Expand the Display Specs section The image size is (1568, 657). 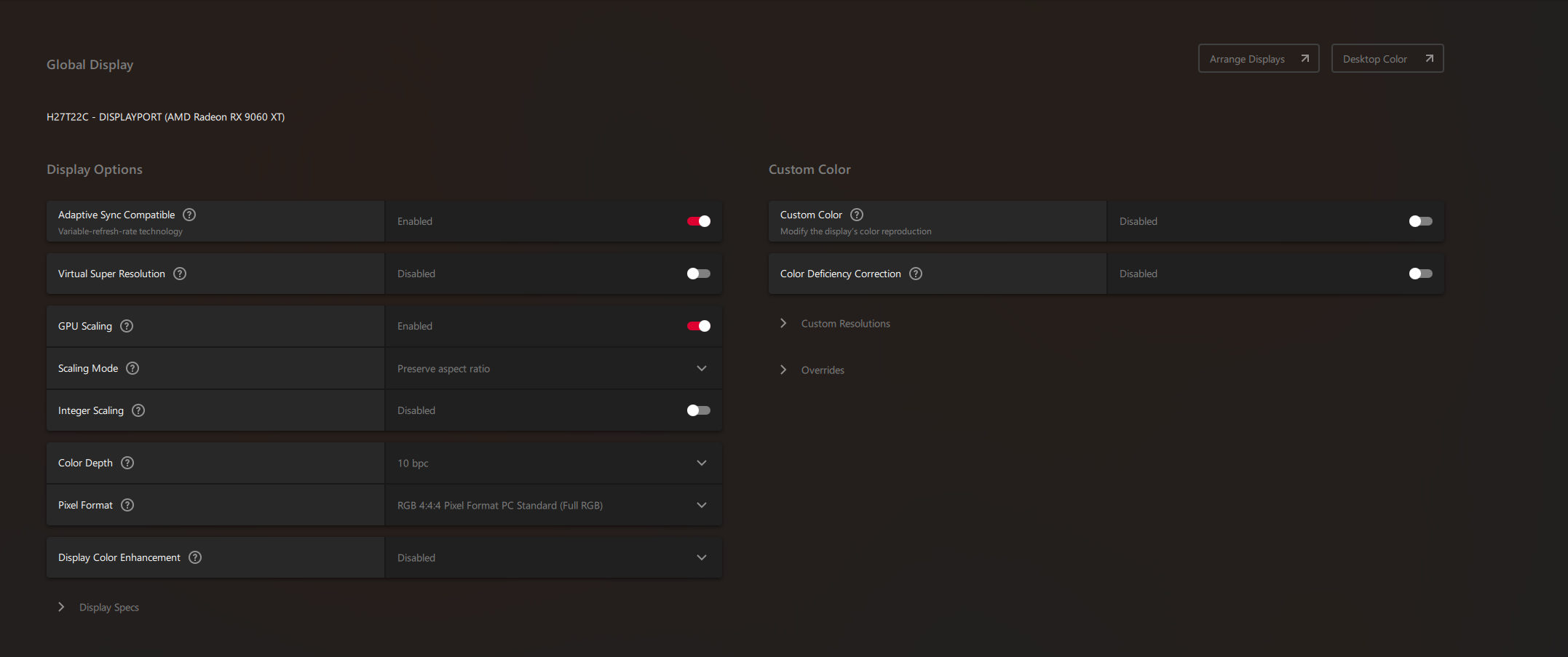click(x=98, y=608)
